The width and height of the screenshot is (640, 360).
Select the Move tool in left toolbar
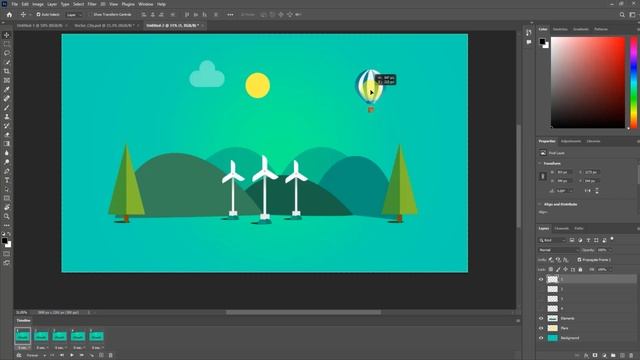[x=7, y=35]
